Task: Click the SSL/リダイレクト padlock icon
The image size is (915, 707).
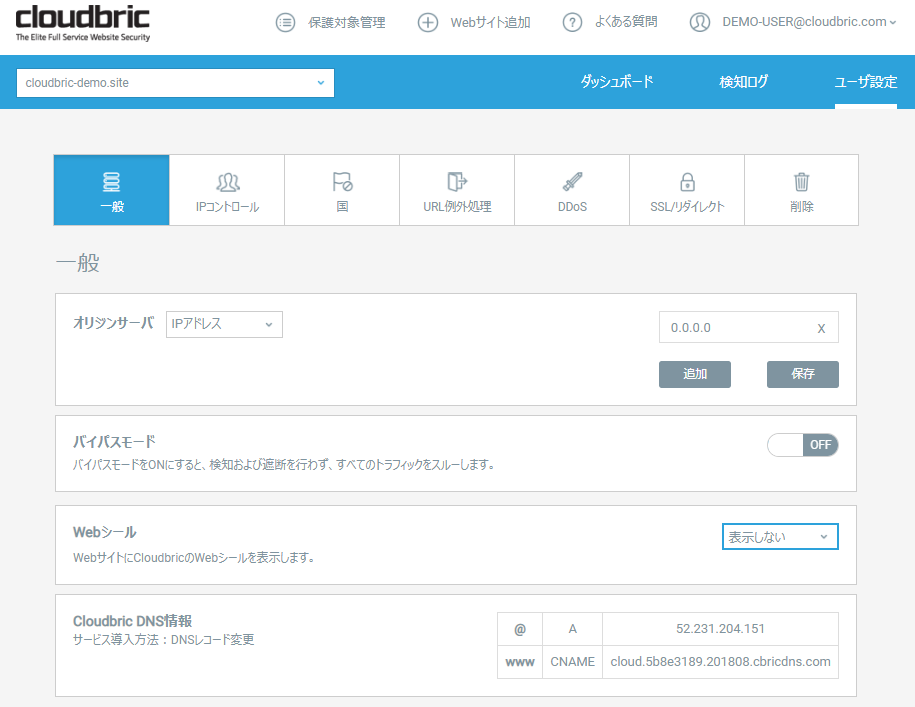Action: tap(687, 182)
